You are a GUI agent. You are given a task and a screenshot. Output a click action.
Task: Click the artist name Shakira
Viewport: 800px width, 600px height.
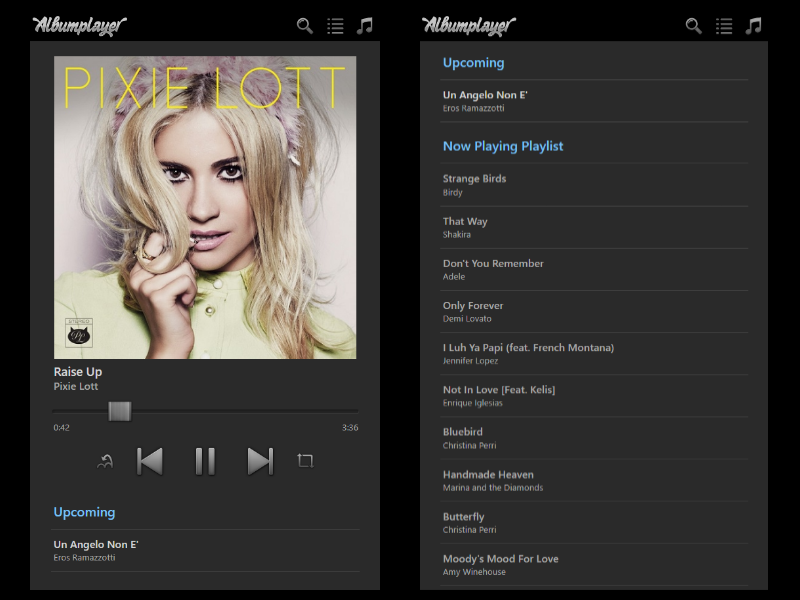457,235
